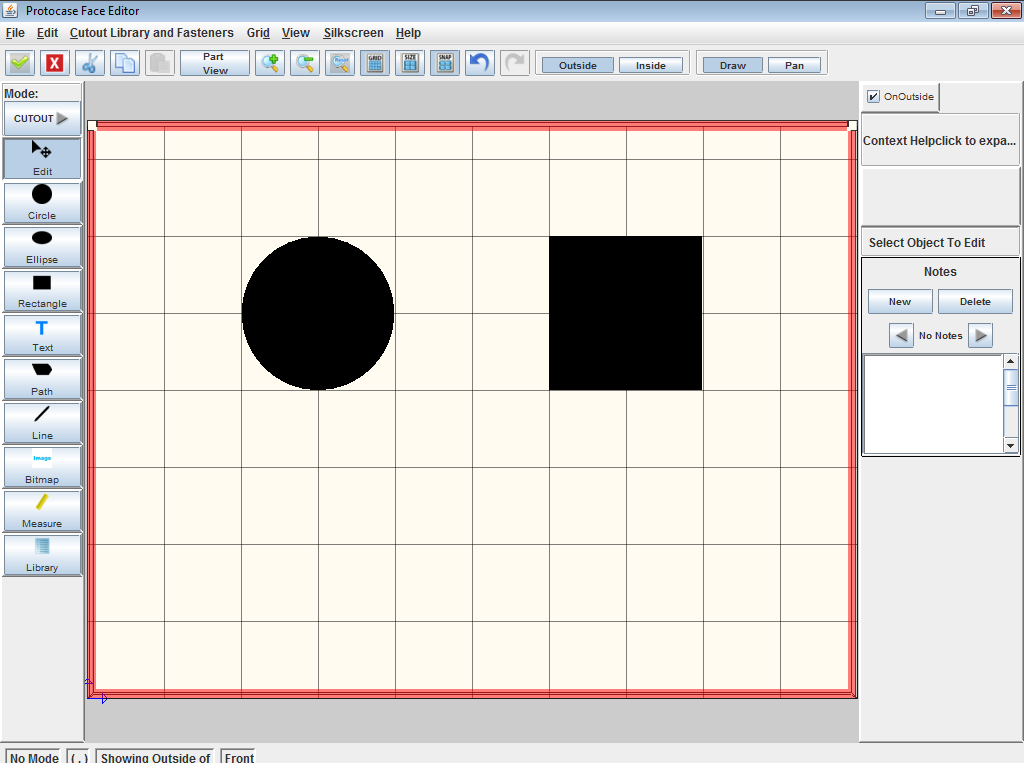Open the Help menu
This screenshot has height=763, width=1024.
coord(408,33)
